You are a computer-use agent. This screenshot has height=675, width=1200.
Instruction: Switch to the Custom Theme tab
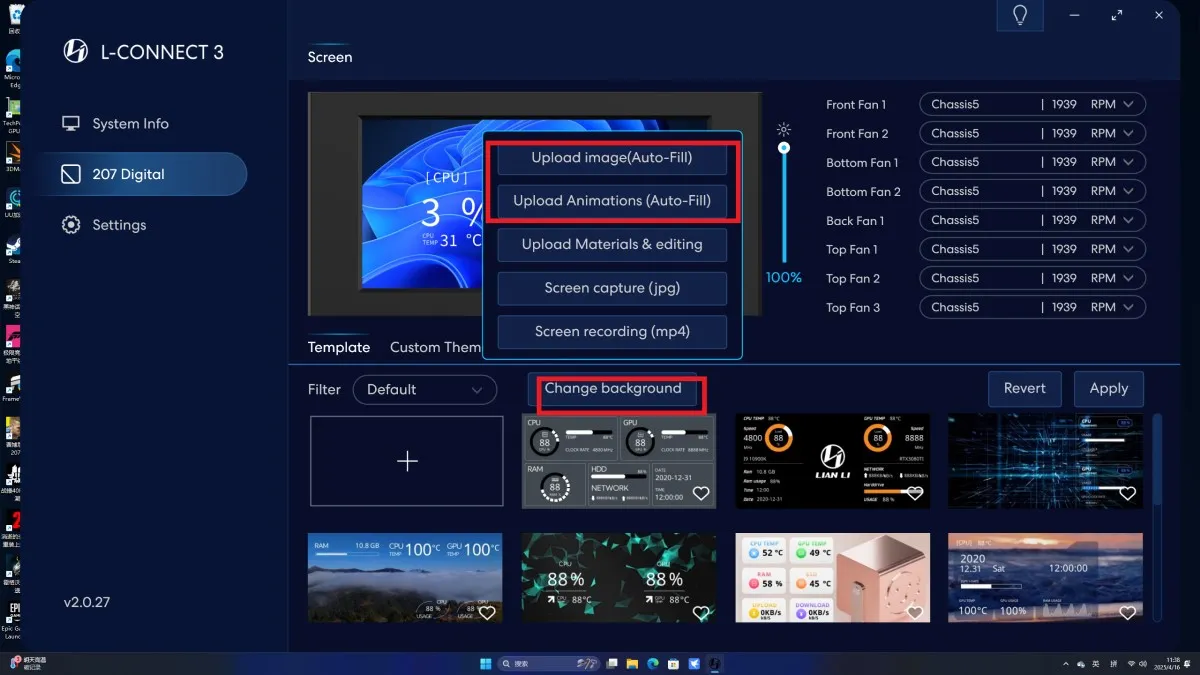[436, 347]
